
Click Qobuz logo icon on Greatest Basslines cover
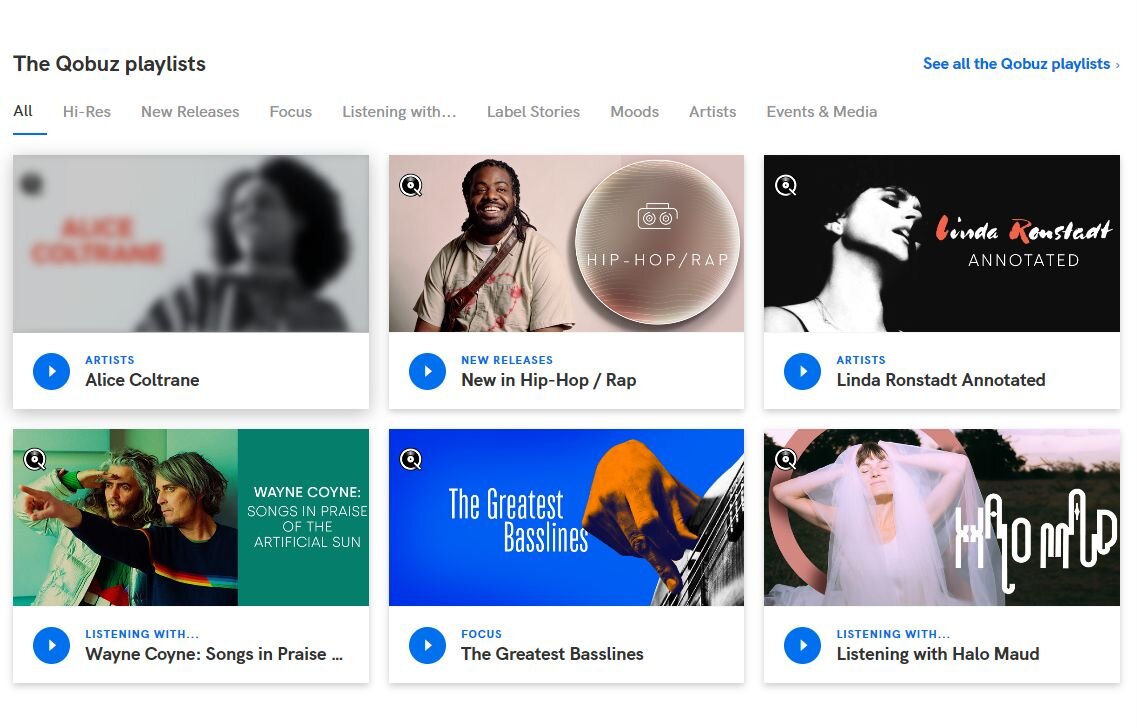click(411, 459)
